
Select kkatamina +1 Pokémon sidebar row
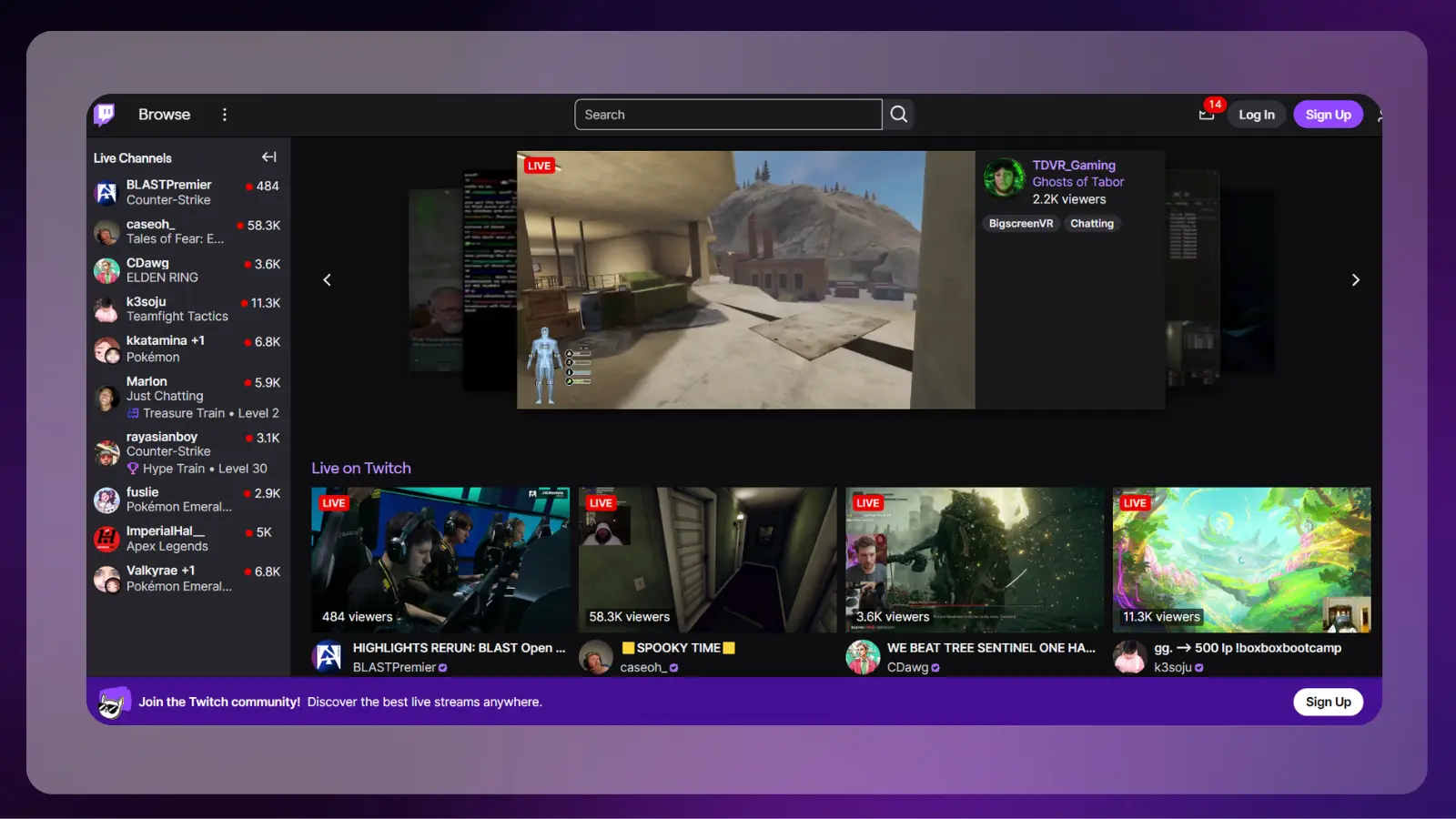pos(188,349)
